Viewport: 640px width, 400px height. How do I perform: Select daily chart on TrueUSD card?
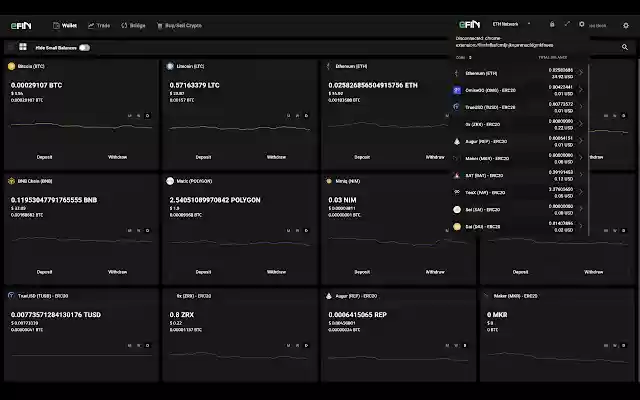point(148,346)
